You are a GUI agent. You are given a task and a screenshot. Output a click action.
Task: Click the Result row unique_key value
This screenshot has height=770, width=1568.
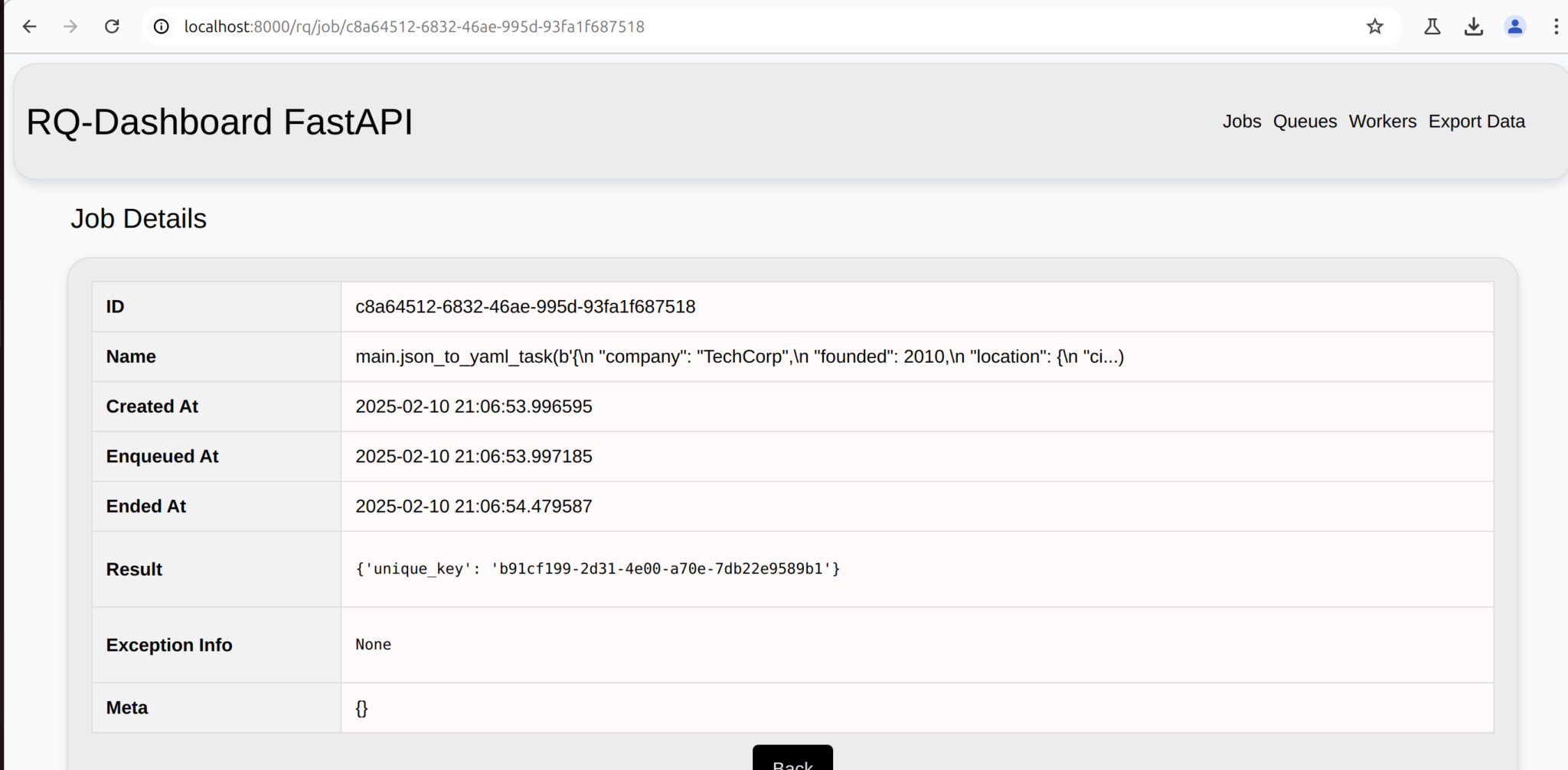(596, 569)
